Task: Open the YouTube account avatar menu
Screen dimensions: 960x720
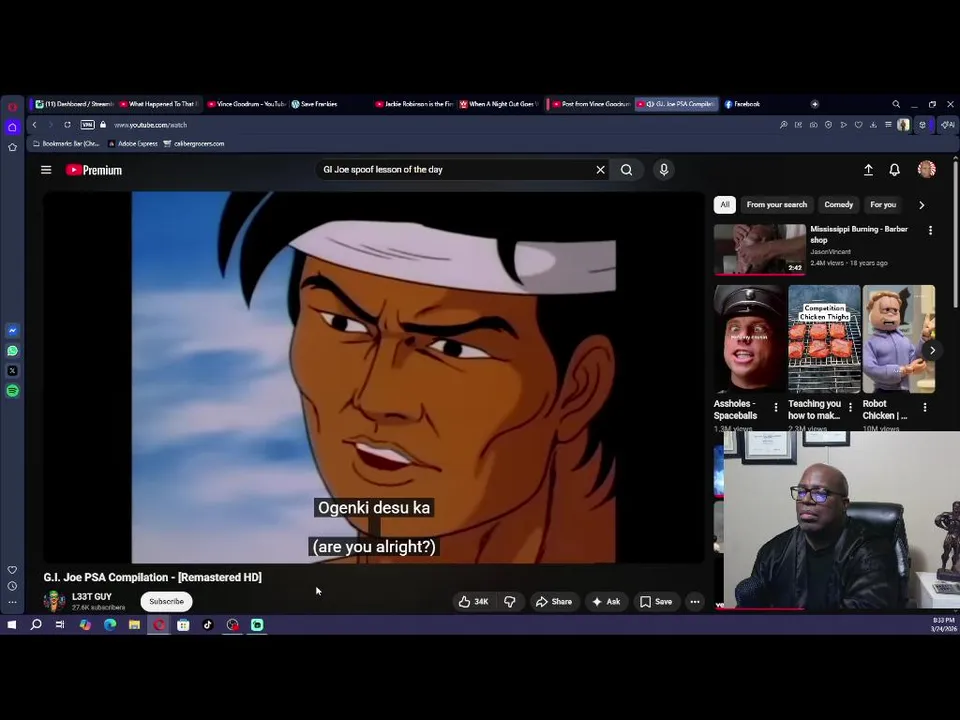Action: coord(926,169)
